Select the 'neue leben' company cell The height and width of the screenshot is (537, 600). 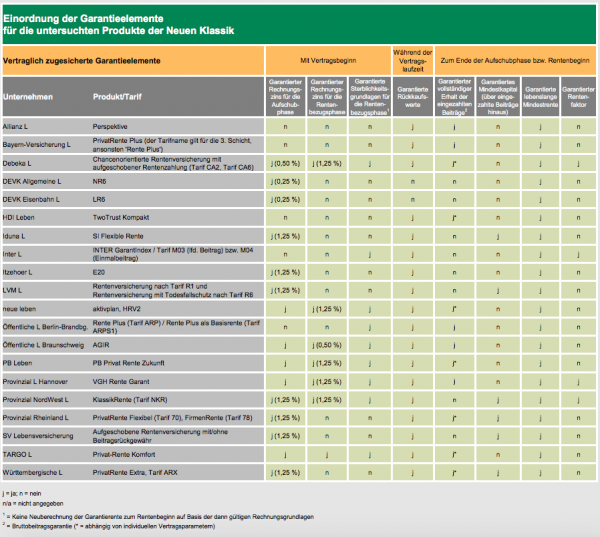pos(20,309)
